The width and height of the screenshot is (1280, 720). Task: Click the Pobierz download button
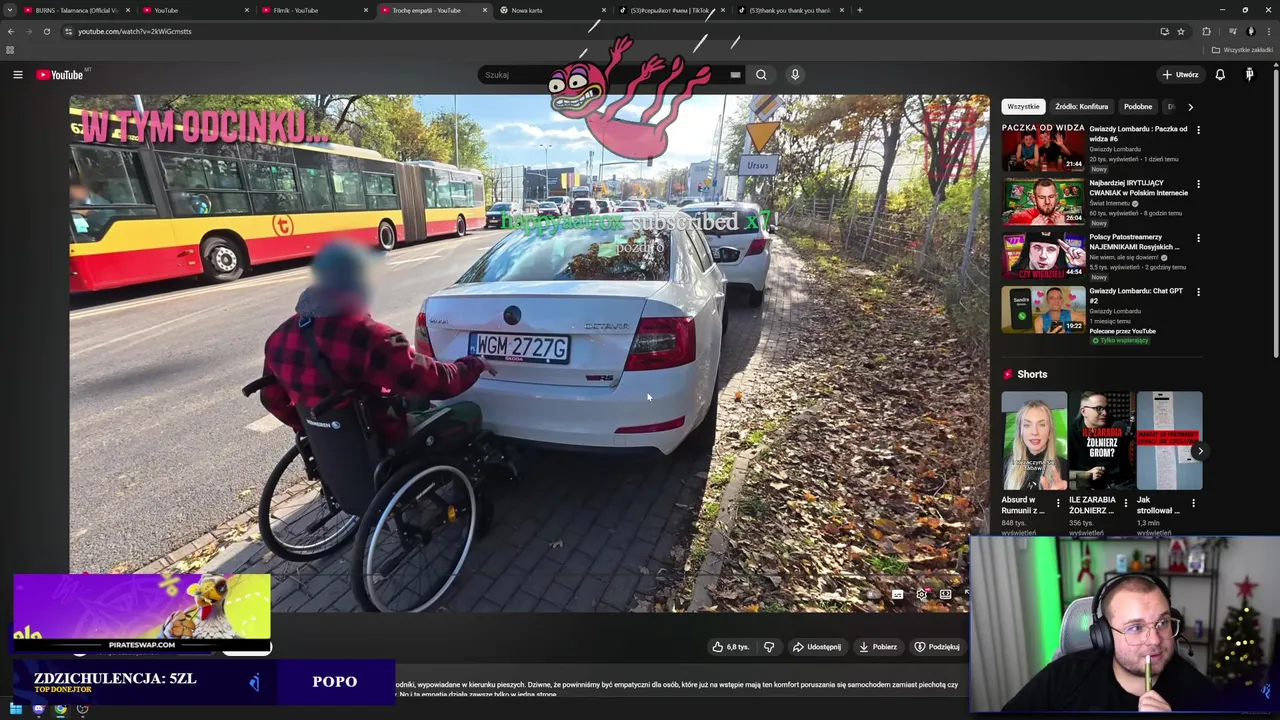click(878, 647)
